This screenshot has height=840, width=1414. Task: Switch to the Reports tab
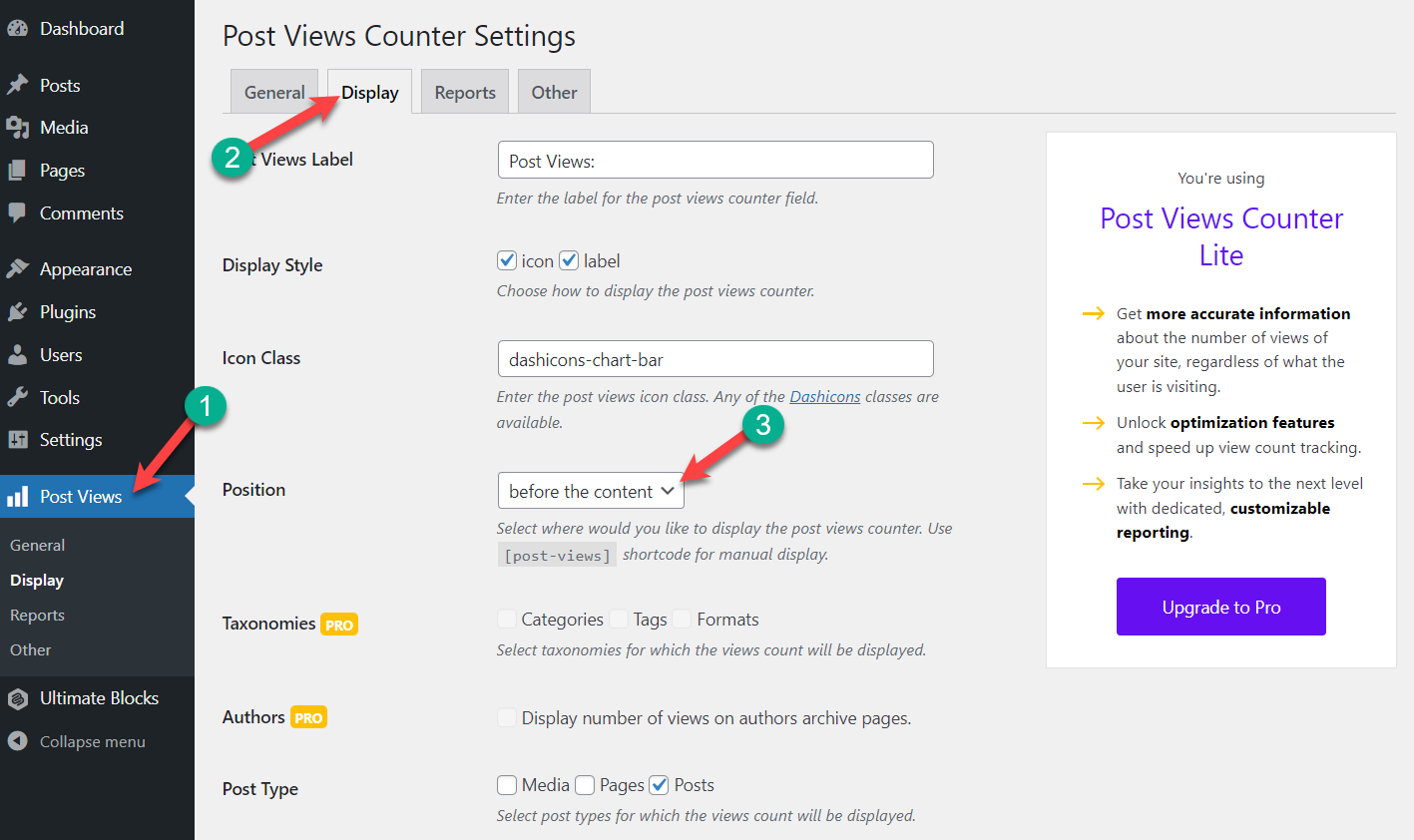464,91
